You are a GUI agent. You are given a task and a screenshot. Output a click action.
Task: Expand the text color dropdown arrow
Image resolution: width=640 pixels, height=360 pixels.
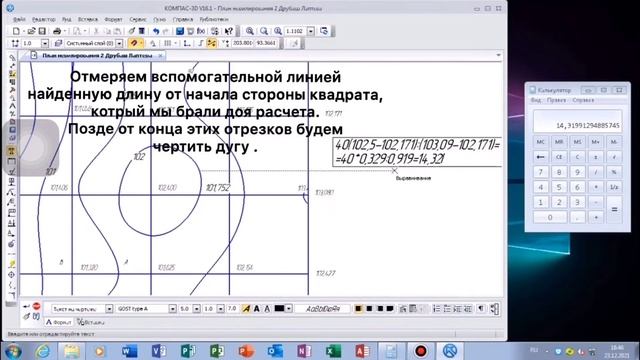click(x=289, y=309)
